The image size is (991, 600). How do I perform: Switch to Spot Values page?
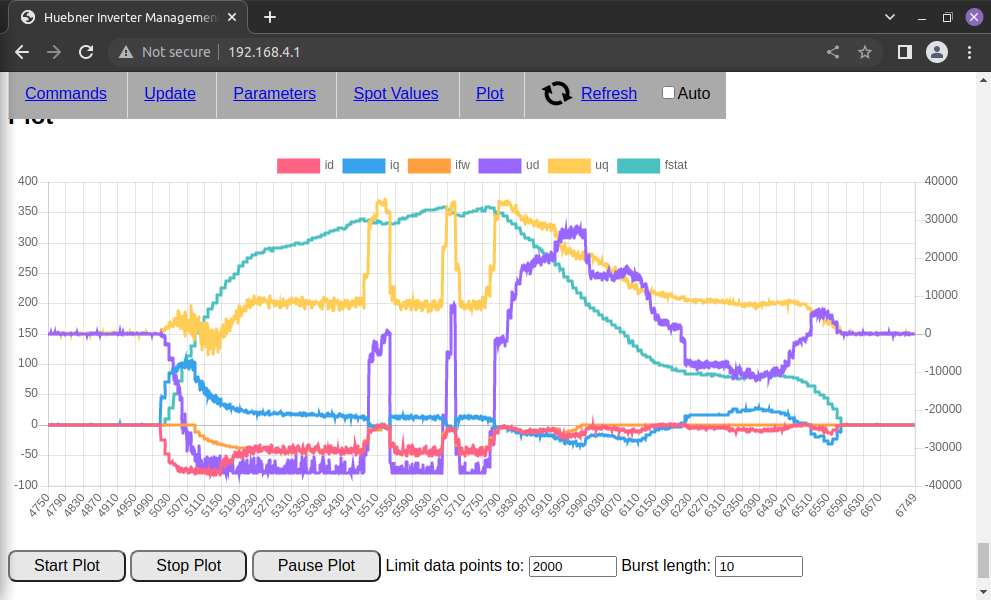pos(395,93)
